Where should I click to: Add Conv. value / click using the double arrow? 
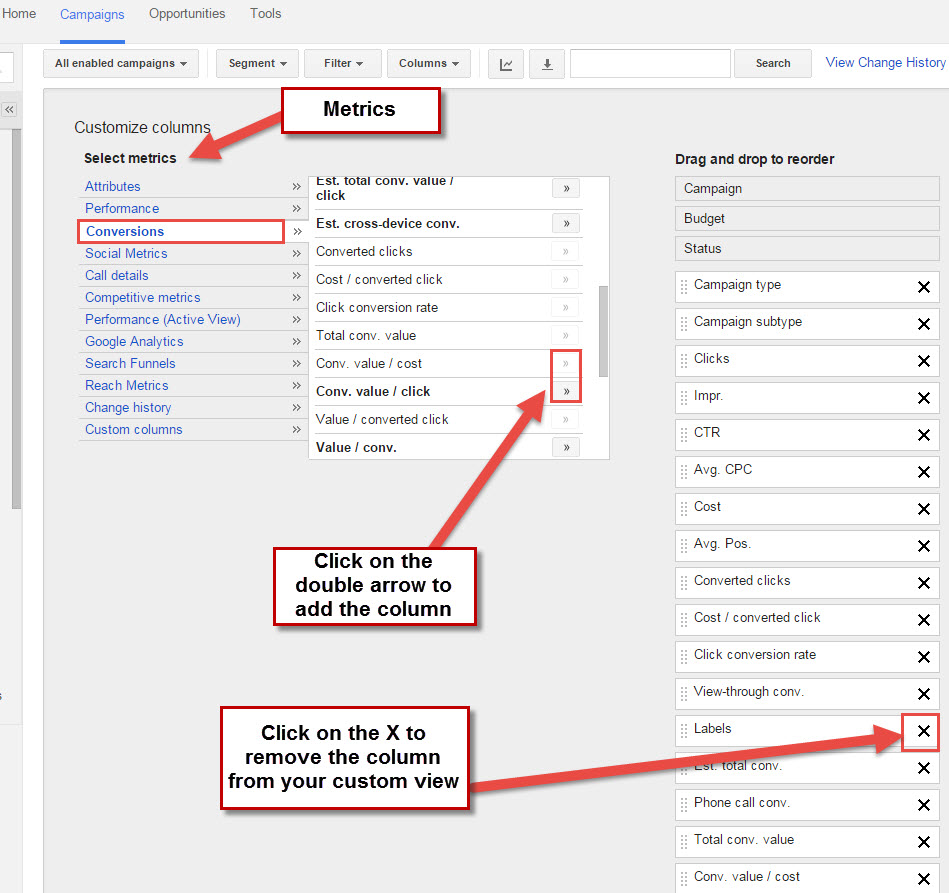tap(565, 391)
